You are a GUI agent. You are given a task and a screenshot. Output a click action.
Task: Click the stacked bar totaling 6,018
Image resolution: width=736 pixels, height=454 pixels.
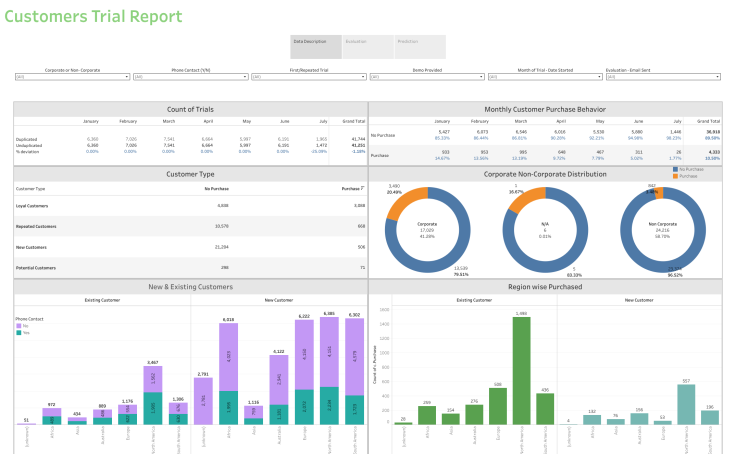[x=228, y=374]
